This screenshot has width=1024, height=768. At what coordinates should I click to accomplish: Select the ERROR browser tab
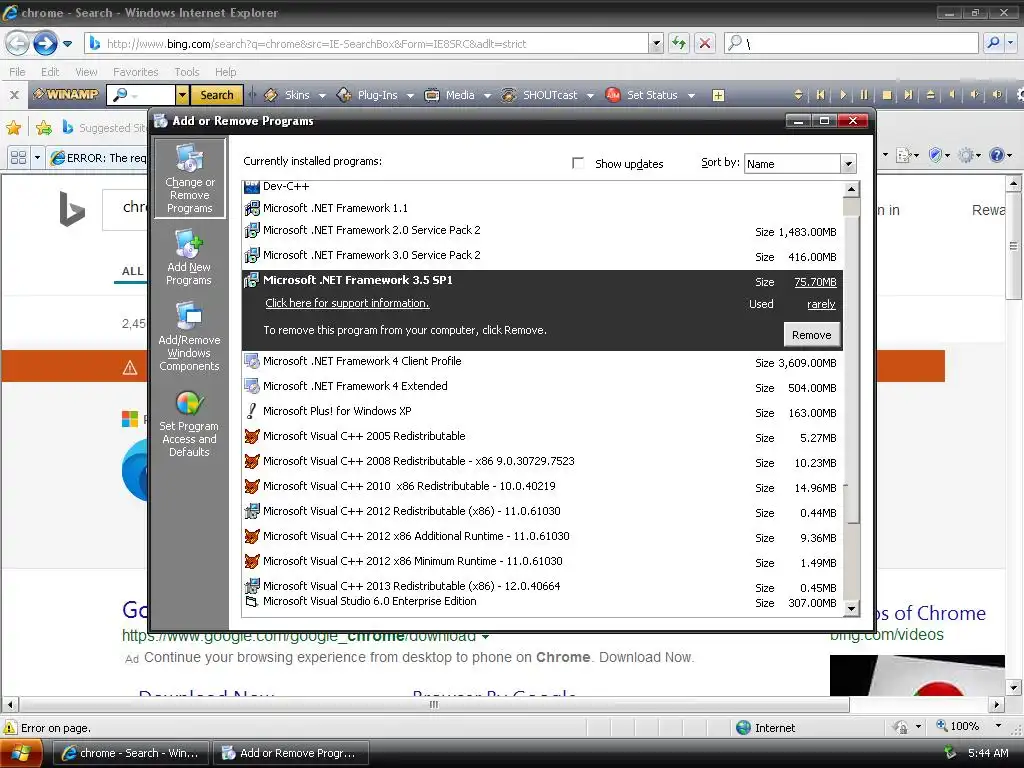click(98, 157)
